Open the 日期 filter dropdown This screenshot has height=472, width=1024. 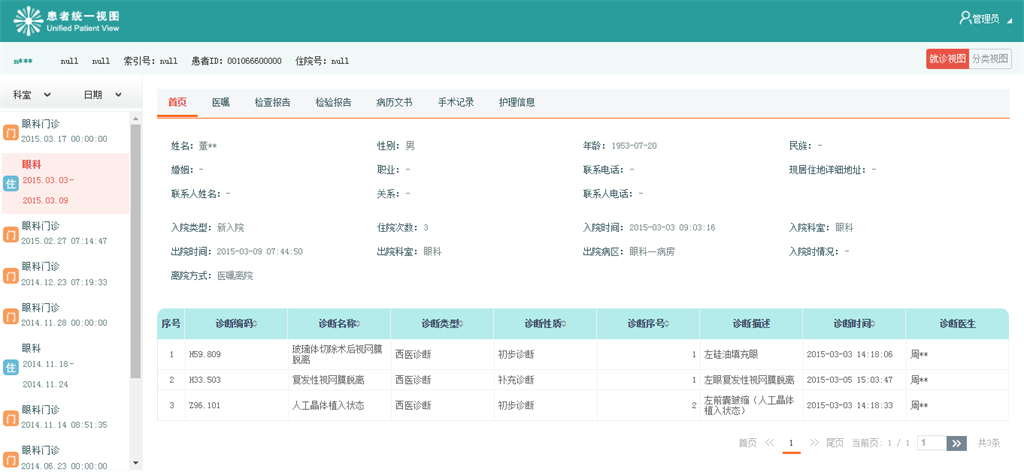pos(103,95)
